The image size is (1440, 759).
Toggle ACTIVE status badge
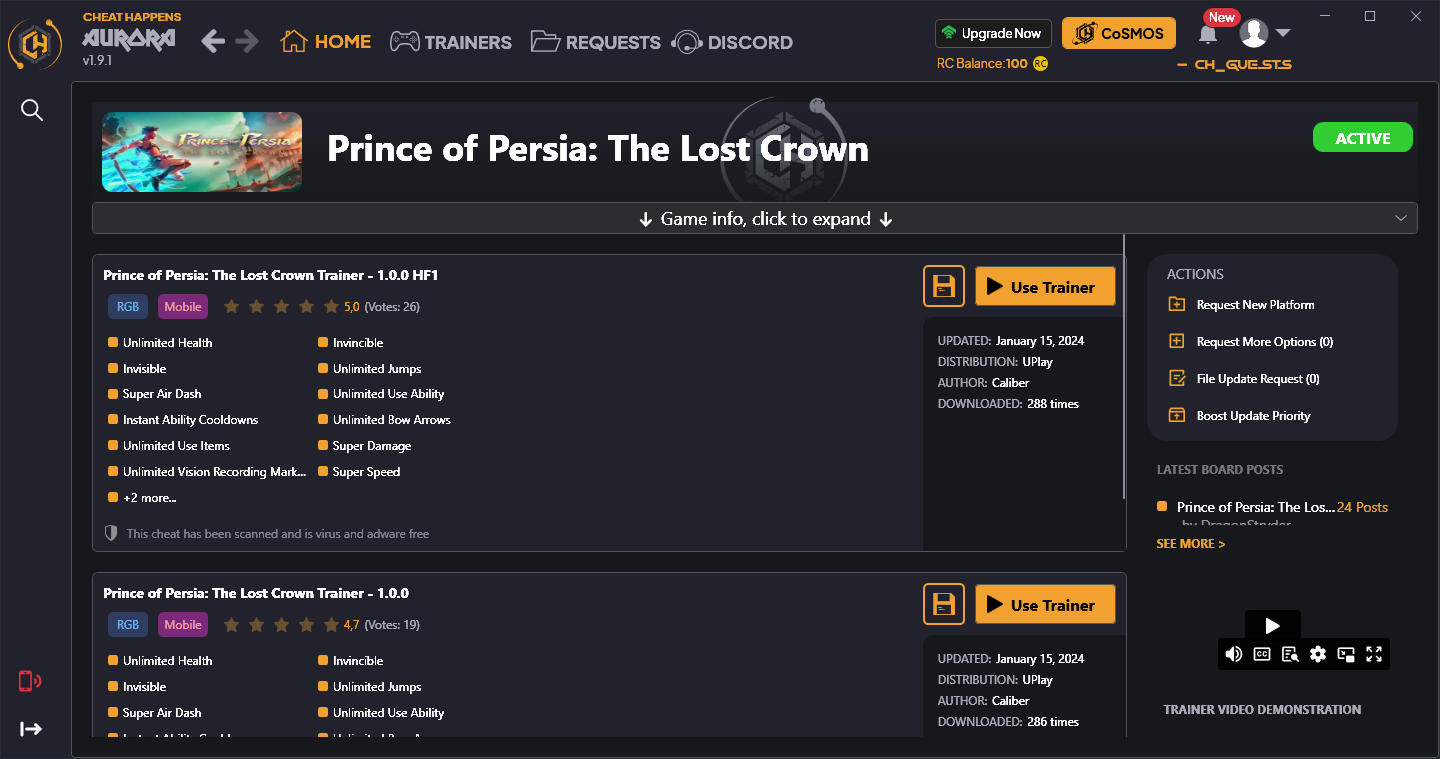(1362, 138)
